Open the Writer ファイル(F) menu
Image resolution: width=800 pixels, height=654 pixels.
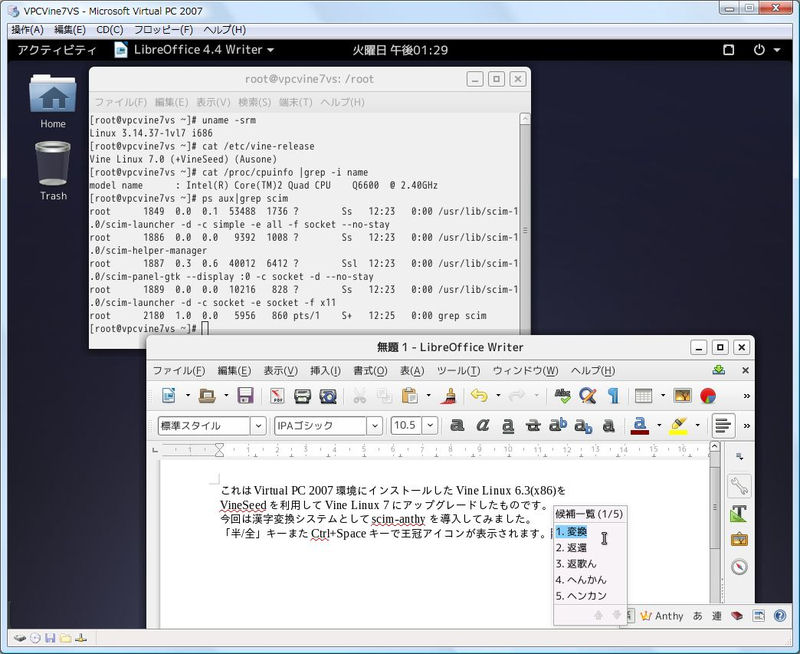point(179,370)
